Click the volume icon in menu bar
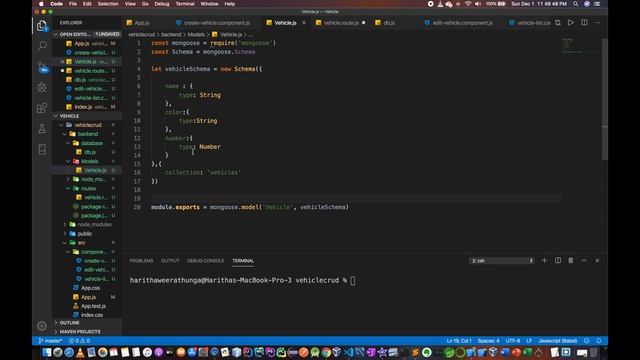This screenshot has height=360, width=640. [x=478, y=4]
